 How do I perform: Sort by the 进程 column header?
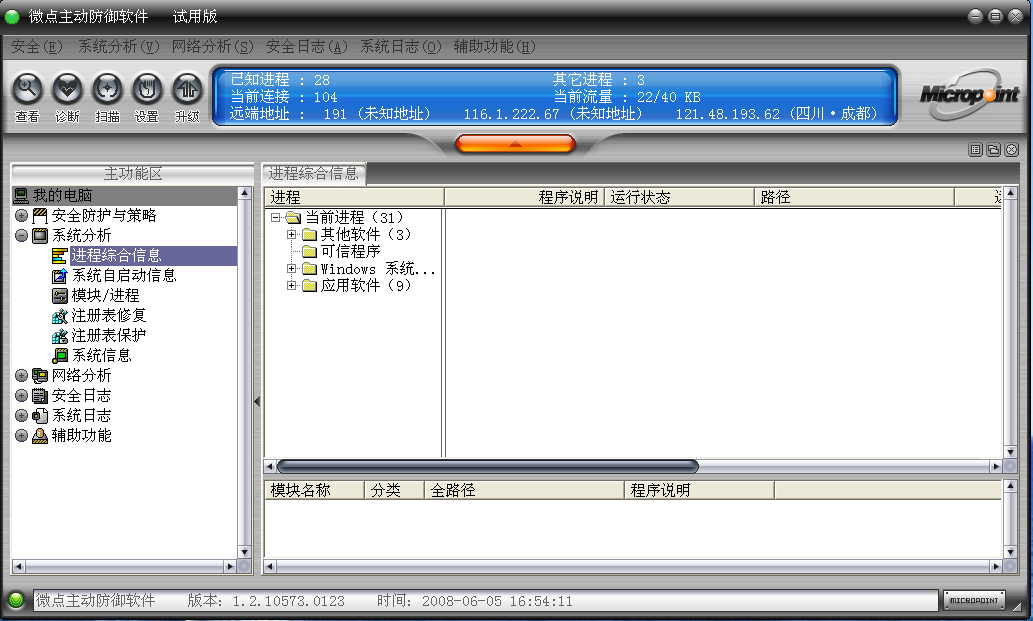click(354, 197)
